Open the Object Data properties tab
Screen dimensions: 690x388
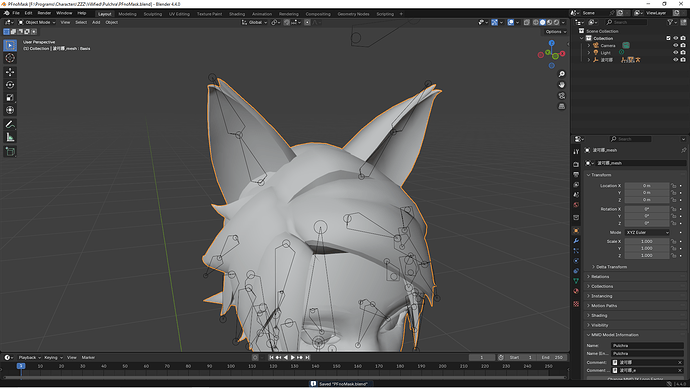576,281
